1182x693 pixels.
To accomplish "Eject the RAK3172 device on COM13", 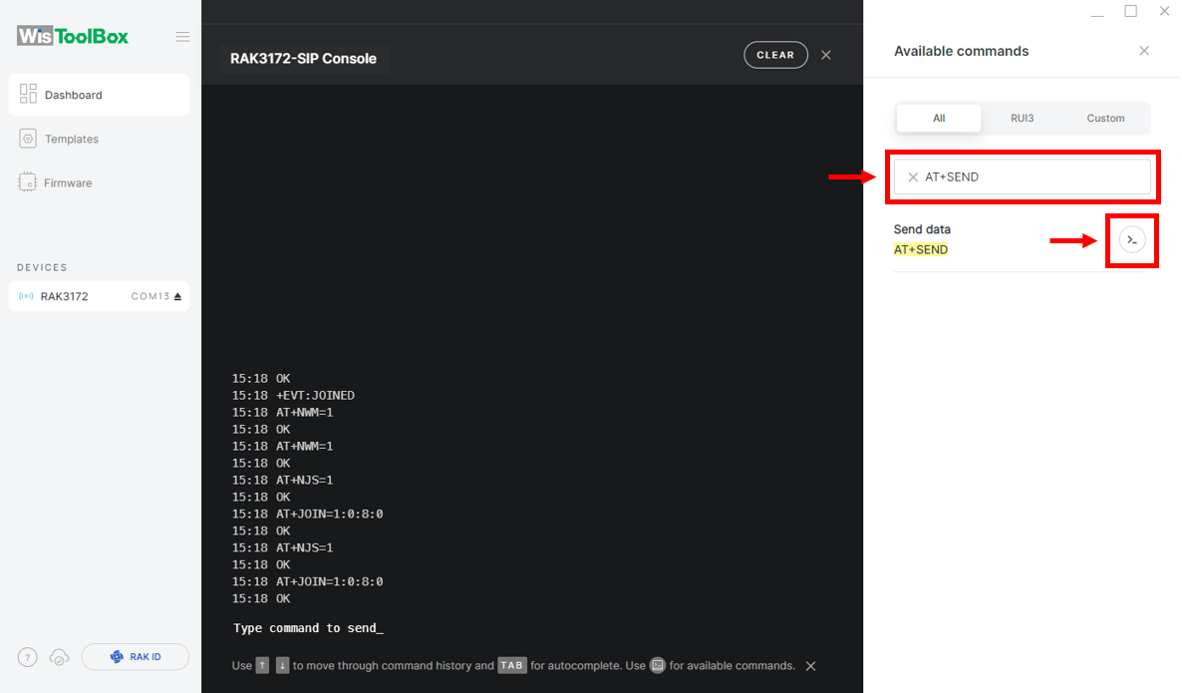I will [x=178, y=296].
